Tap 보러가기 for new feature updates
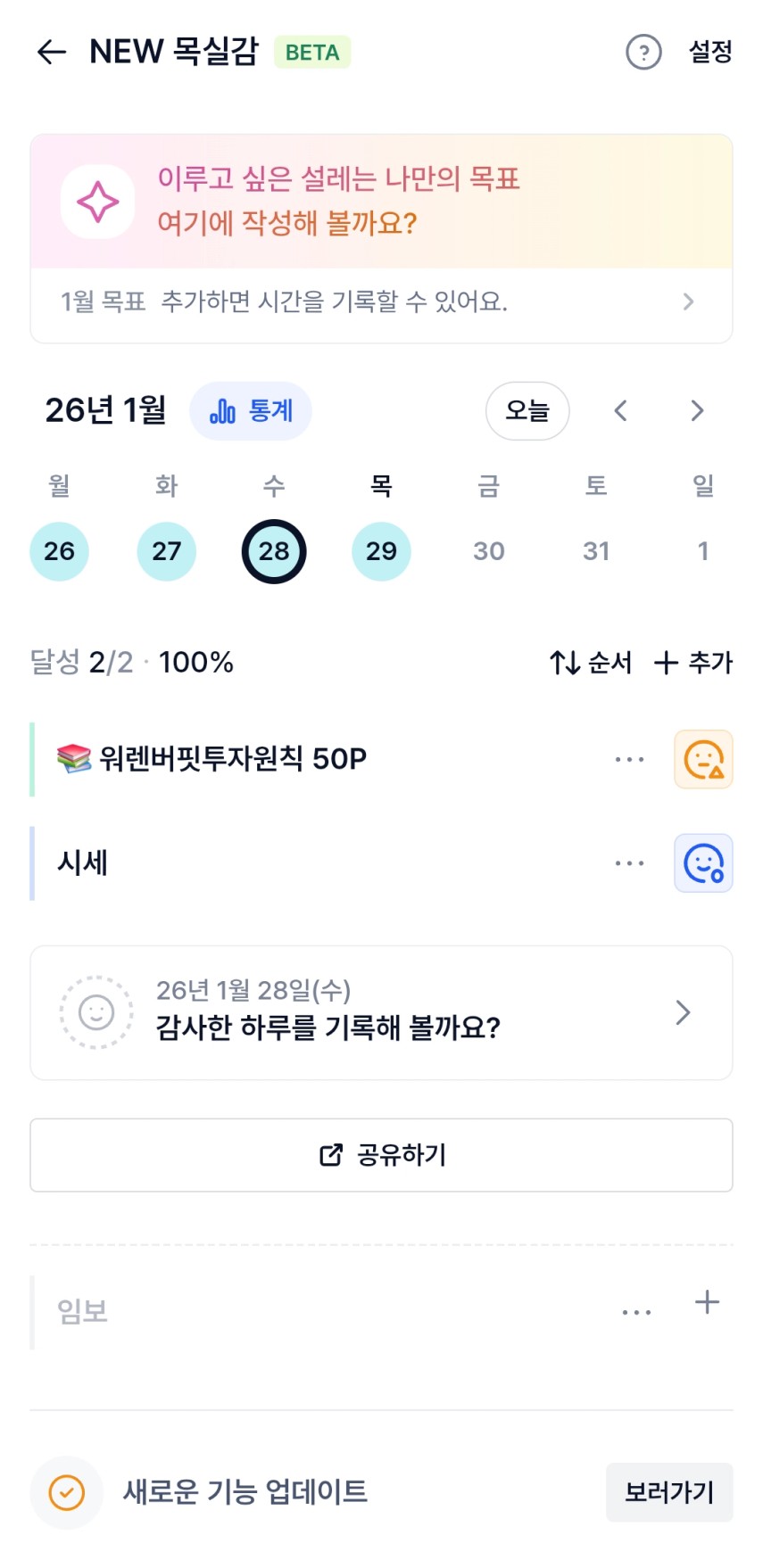The height and width of the screenshot is (1568, 763). point(669,1492)
